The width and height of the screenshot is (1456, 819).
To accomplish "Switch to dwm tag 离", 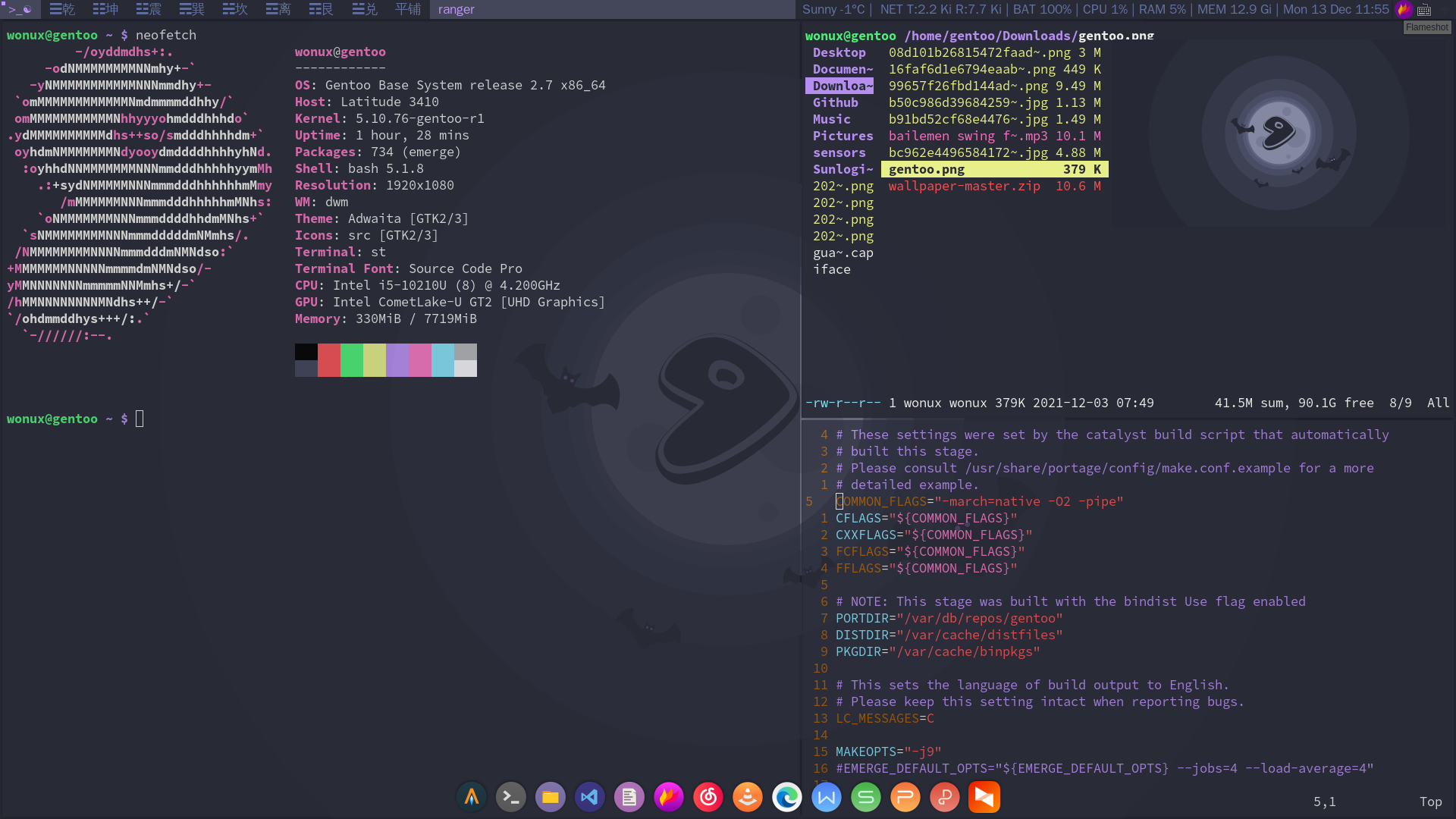I will [x=278, y=9].
